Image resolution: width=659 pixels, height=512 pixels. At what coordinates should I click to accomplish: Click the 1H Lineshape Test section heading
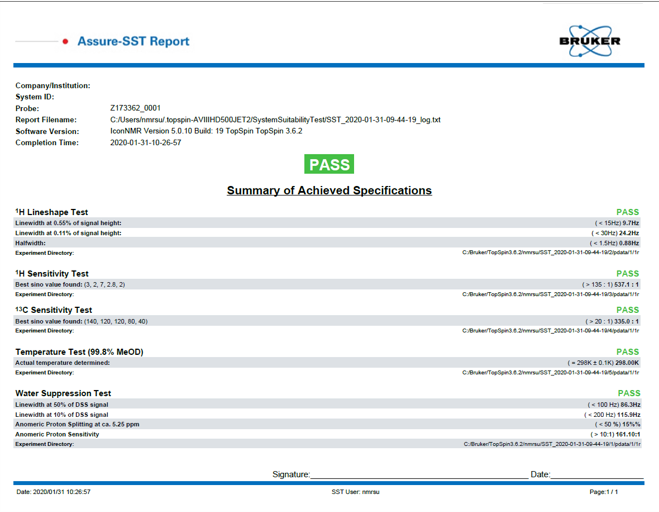tap(52, 212)
